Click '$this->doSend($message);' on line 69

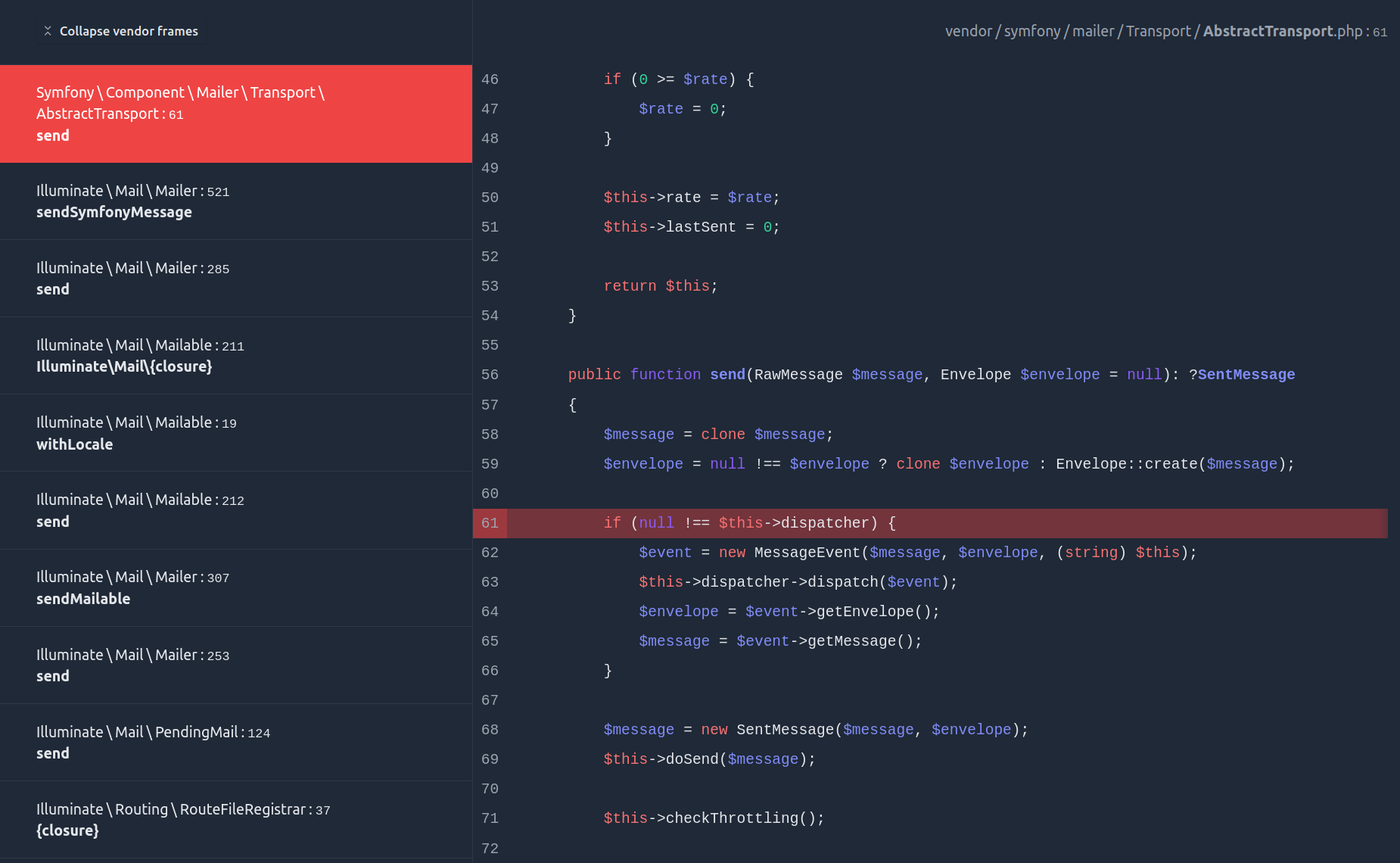(709, 759)
